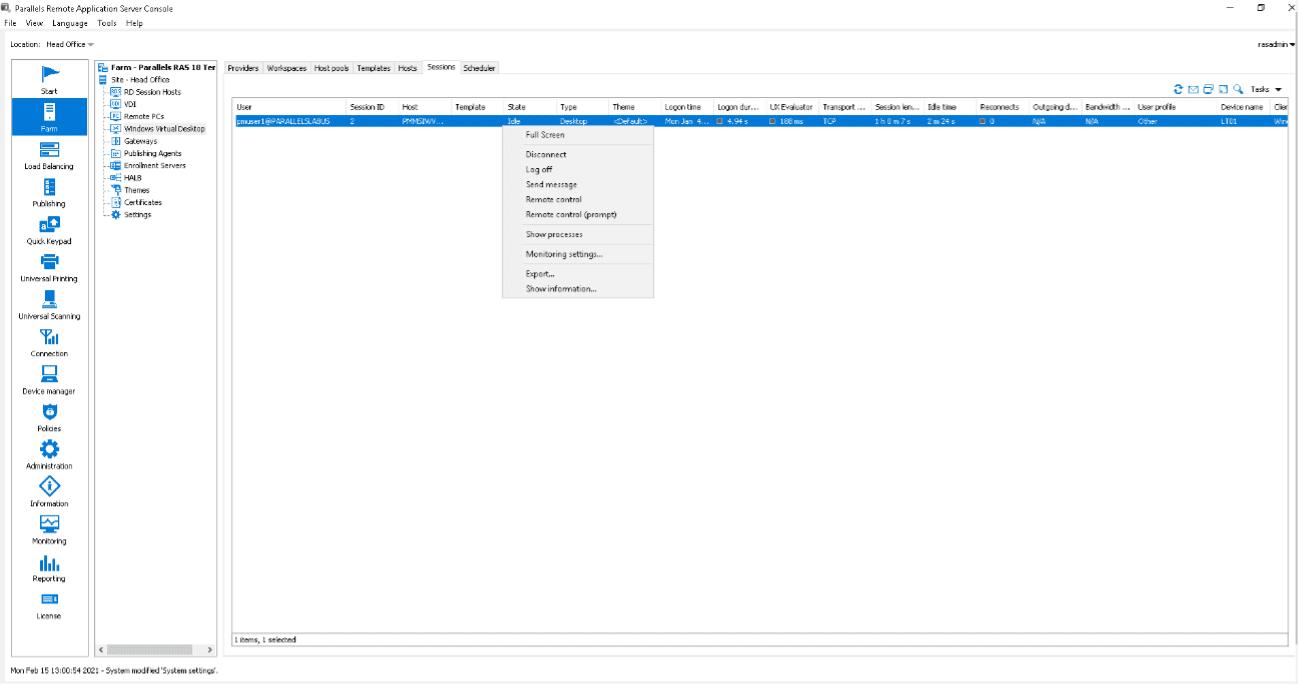Choose Remote control (prompt) menu entry

pos(577,214)
